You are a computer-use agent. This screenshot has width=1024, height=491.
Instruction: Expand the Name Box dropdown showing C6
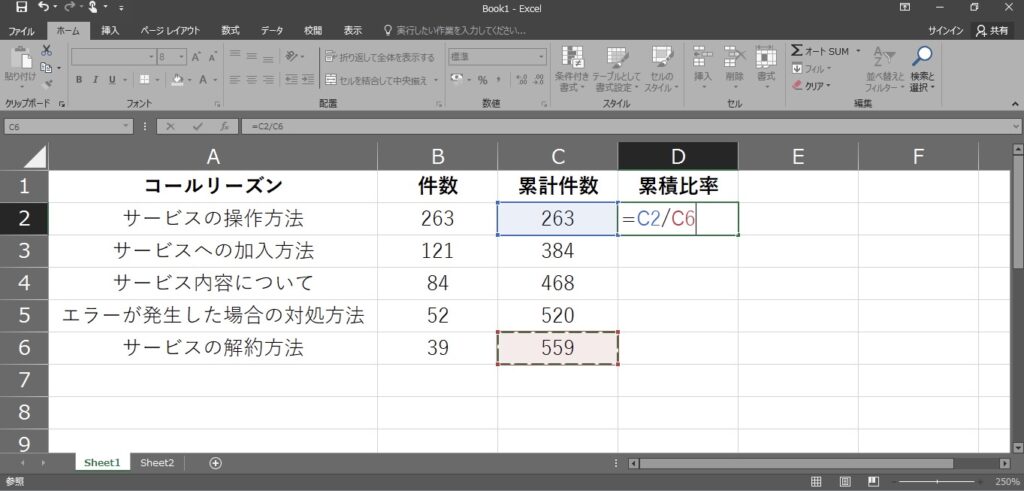(126, 127)
